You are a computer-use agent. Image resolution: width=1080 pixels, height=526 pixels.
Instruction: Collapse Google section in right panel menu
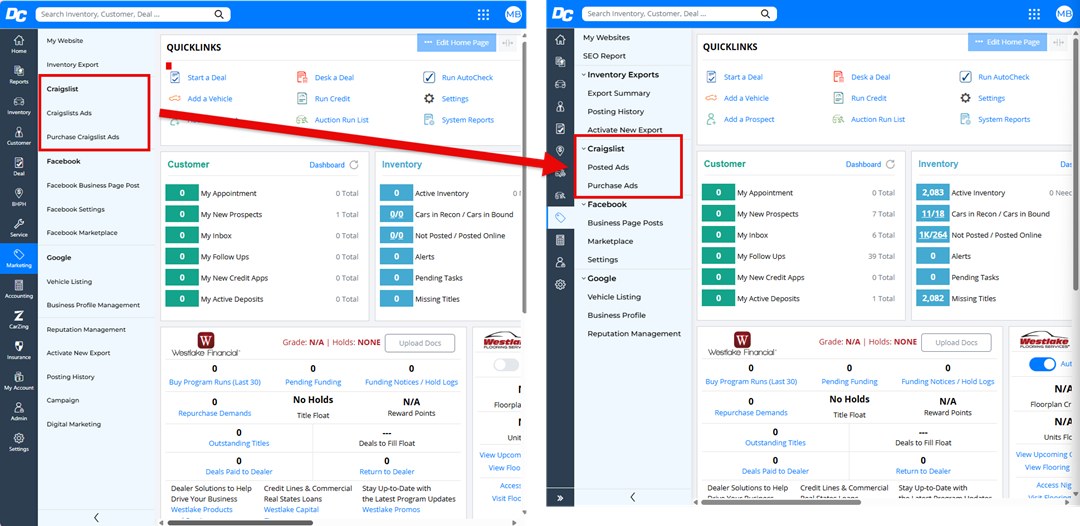pos(583,278)
